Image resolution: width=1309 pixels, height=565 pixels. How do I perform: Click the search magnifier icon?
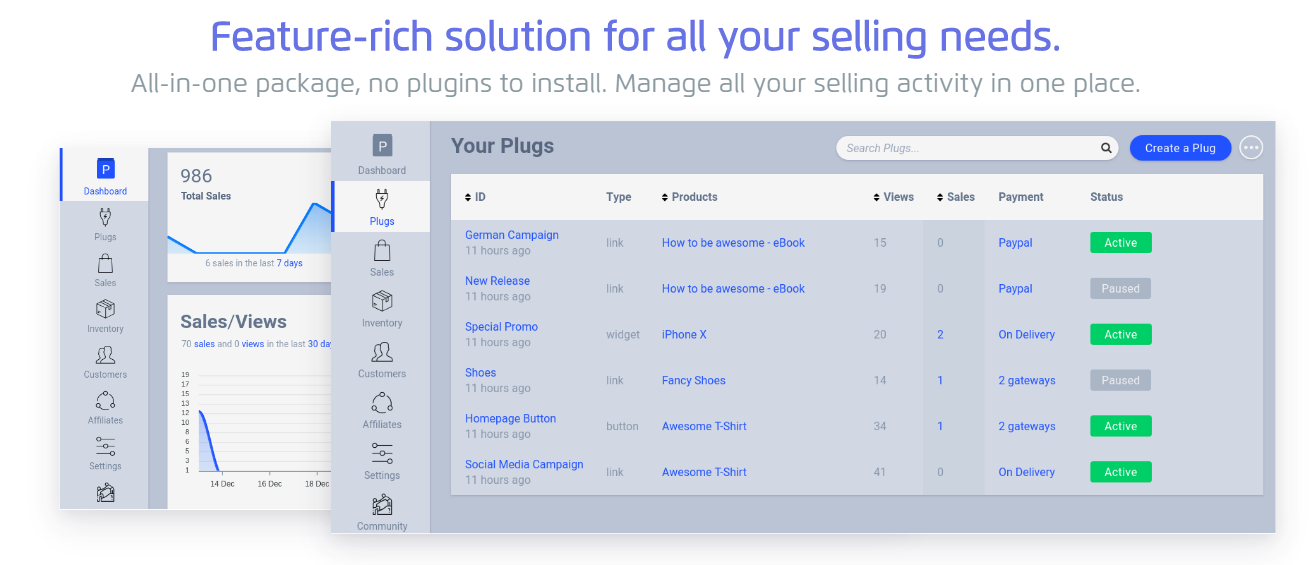click(1106, 148)
